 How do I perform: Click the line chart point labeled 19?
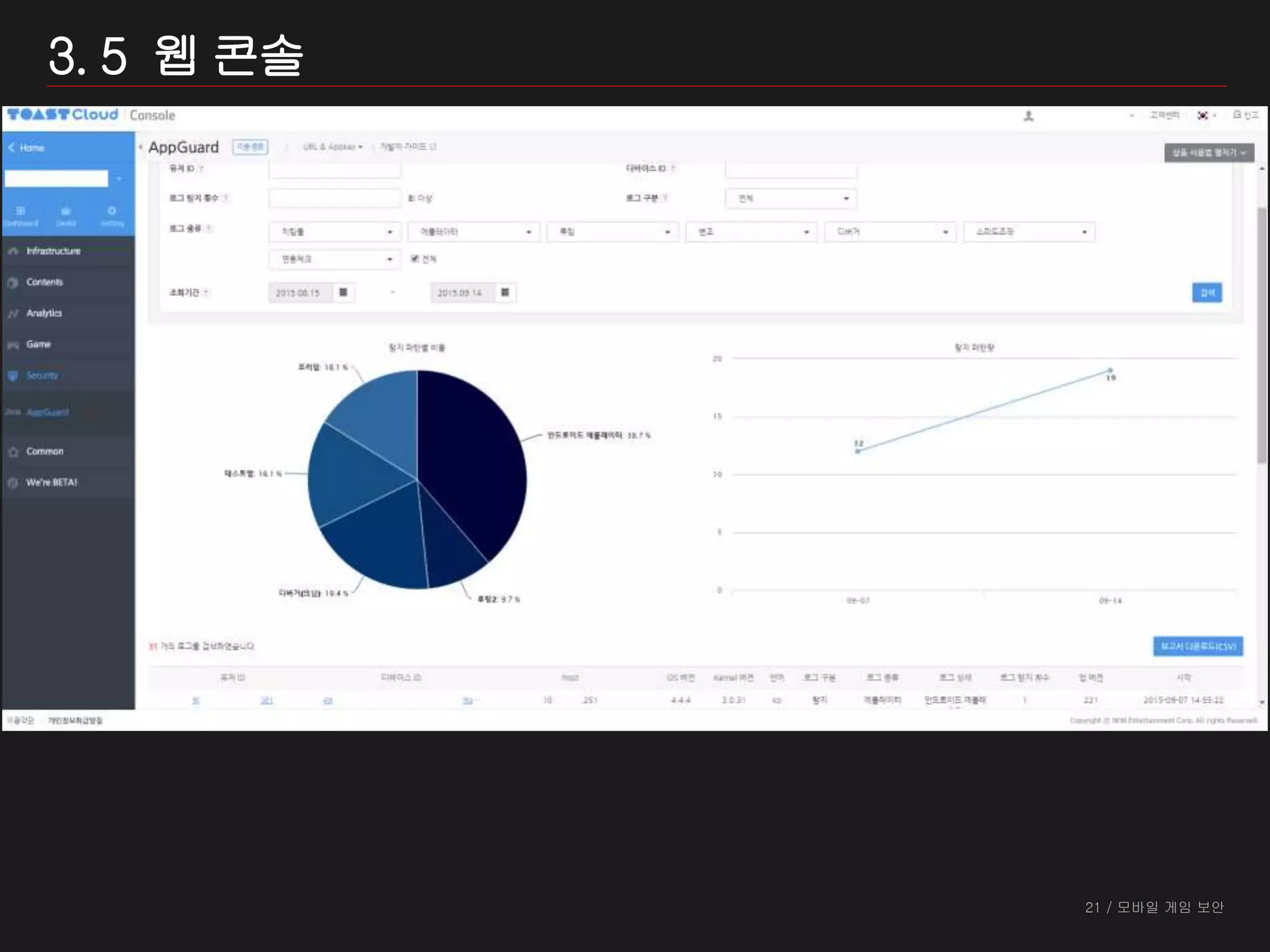[x=1111, y=371]
